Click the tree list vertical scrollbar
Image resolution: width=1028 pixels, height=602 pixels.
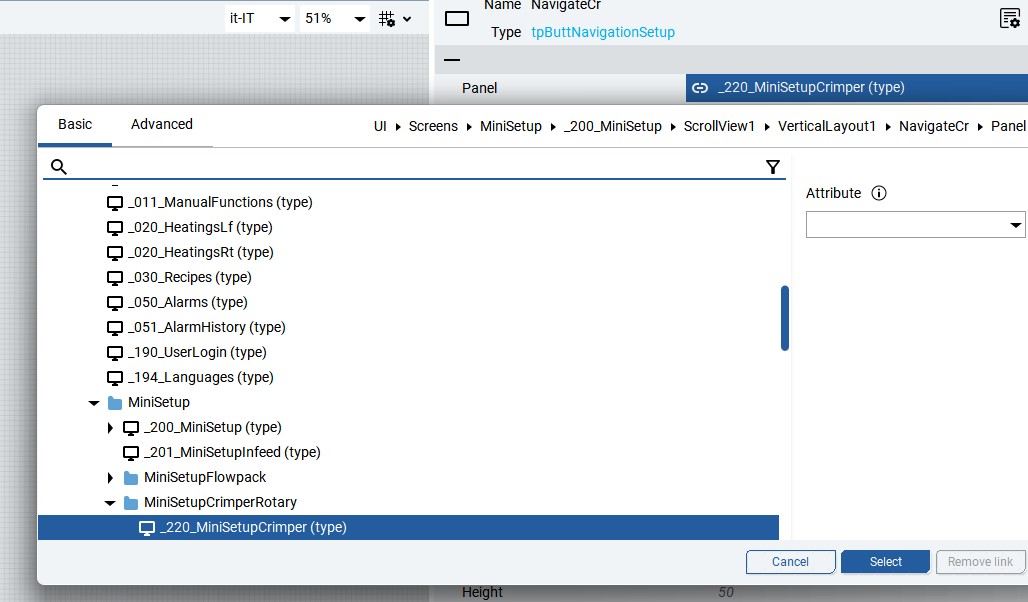785,318
